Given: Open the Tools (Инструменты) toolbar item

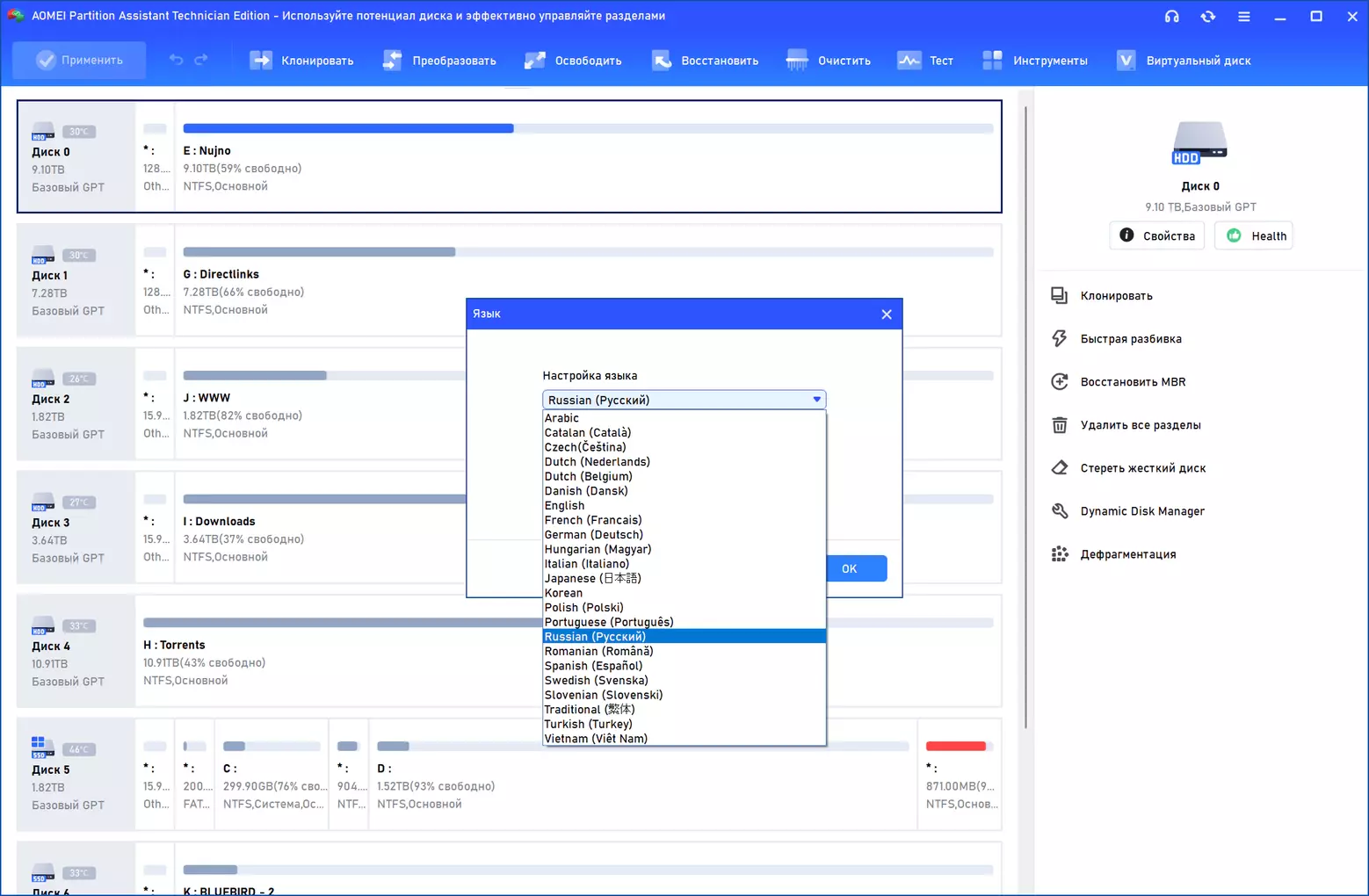Looking at the screenshot, I should (1035, 61).
